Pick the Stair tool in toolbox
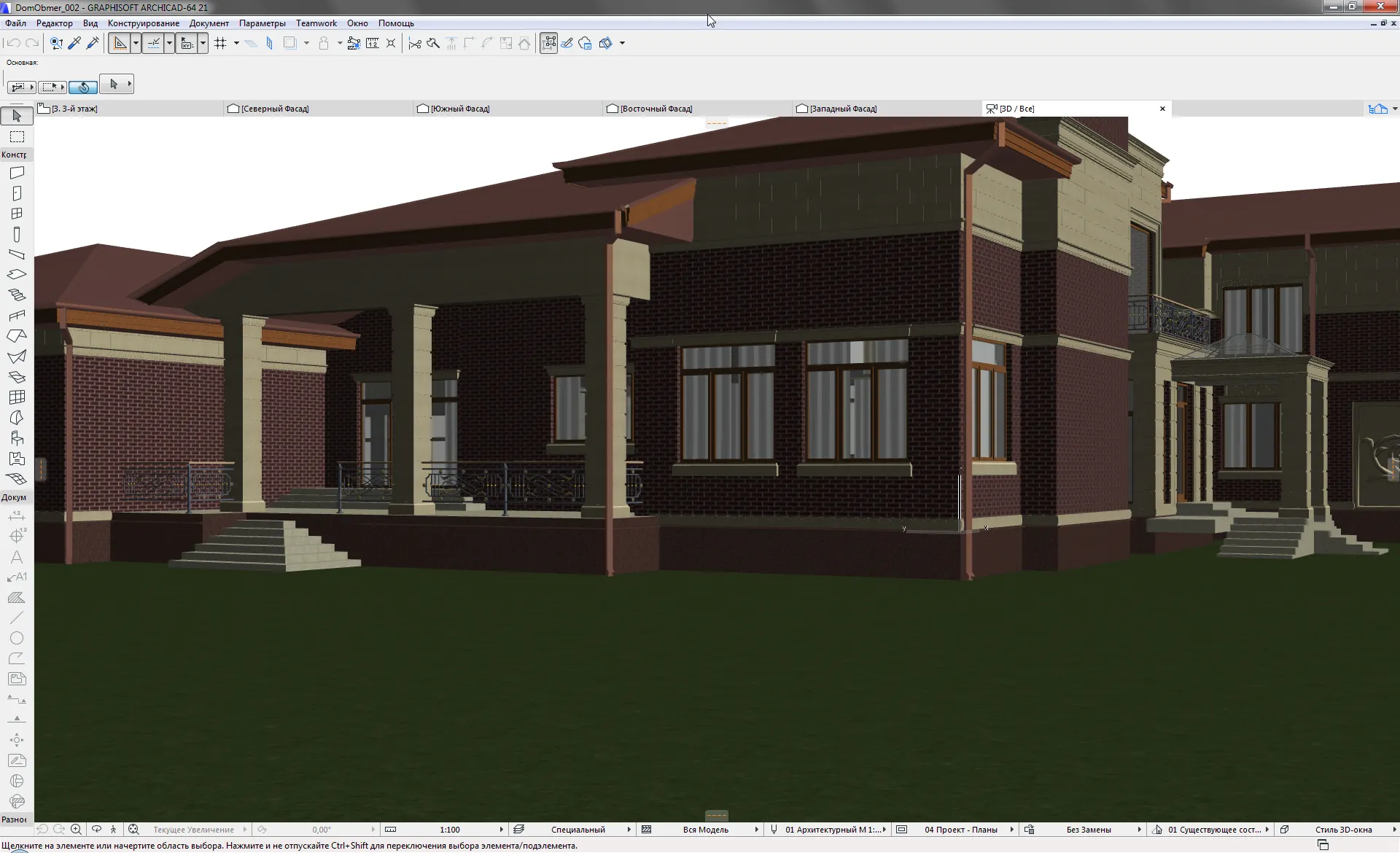Image resolution: width=1400 pixels, height=853 pixels. click(x=17, y=295)
